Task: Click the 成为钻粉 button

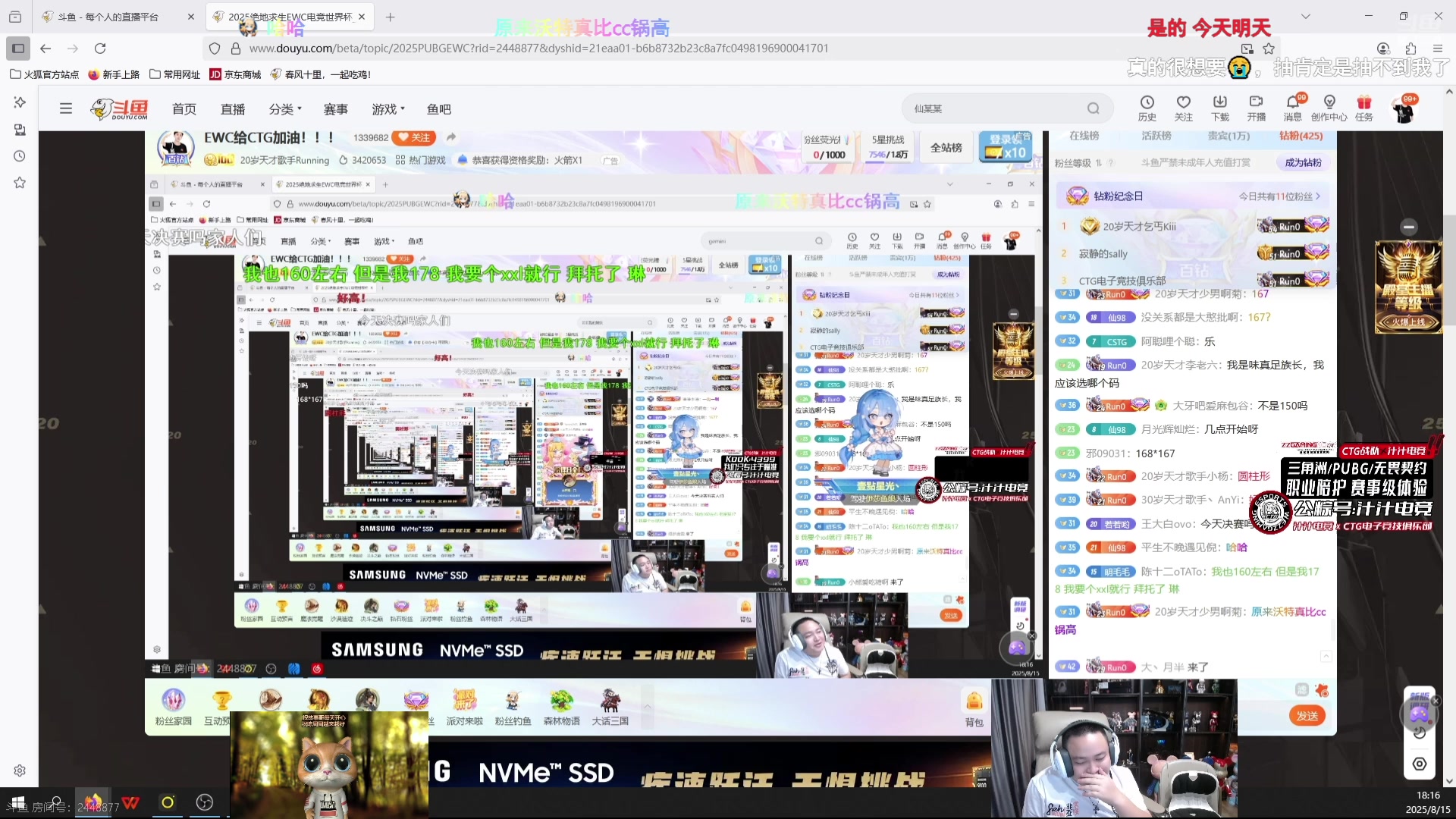Action: [1303, 162]
